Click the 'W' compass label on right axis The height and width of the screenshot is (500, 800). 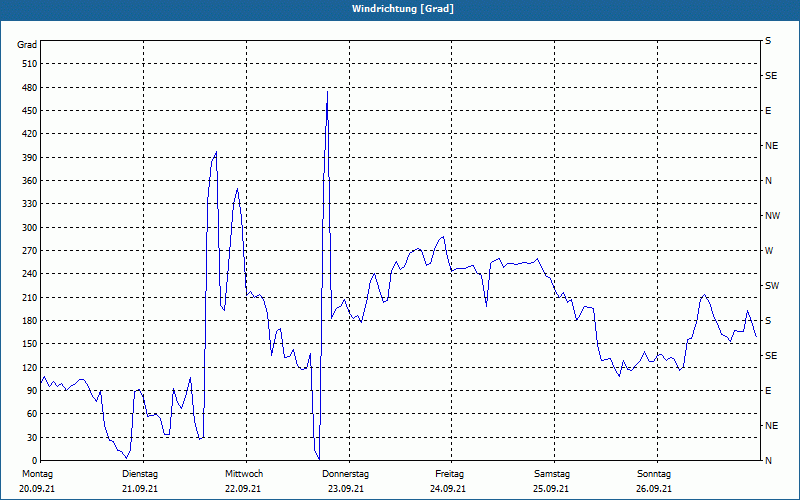click(769, 251)
